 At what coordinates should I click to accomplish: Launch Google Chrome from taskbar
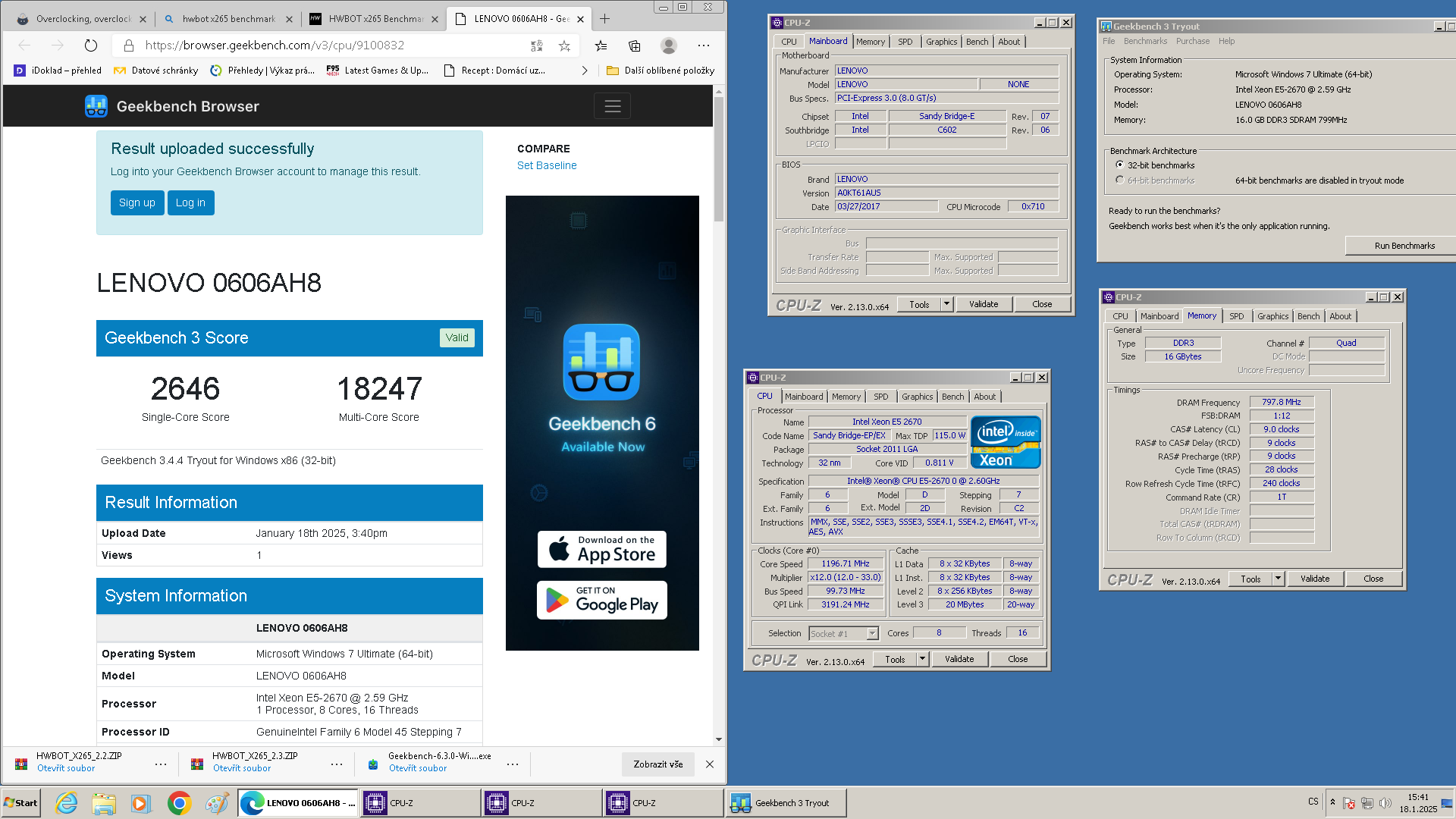[x=180, y=803]
